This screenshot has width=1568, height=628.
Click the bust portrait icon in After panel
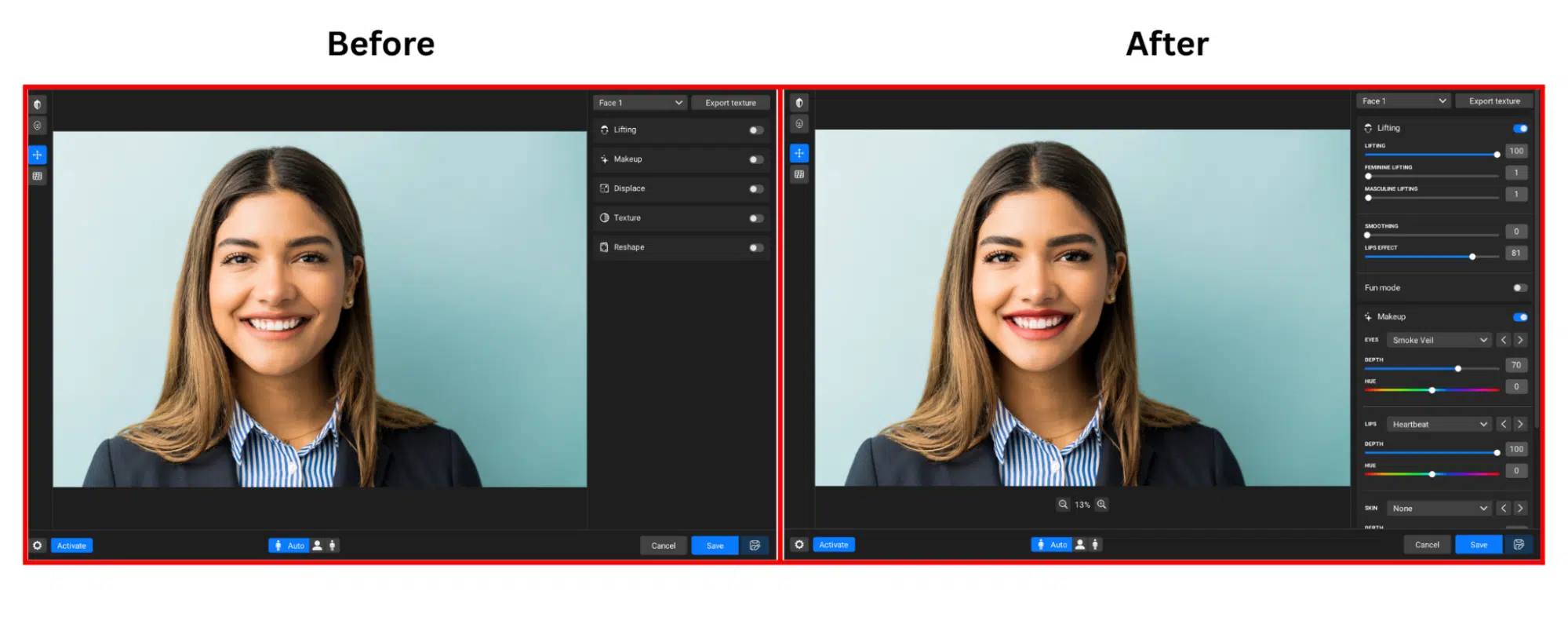(x=1080, y=545)
